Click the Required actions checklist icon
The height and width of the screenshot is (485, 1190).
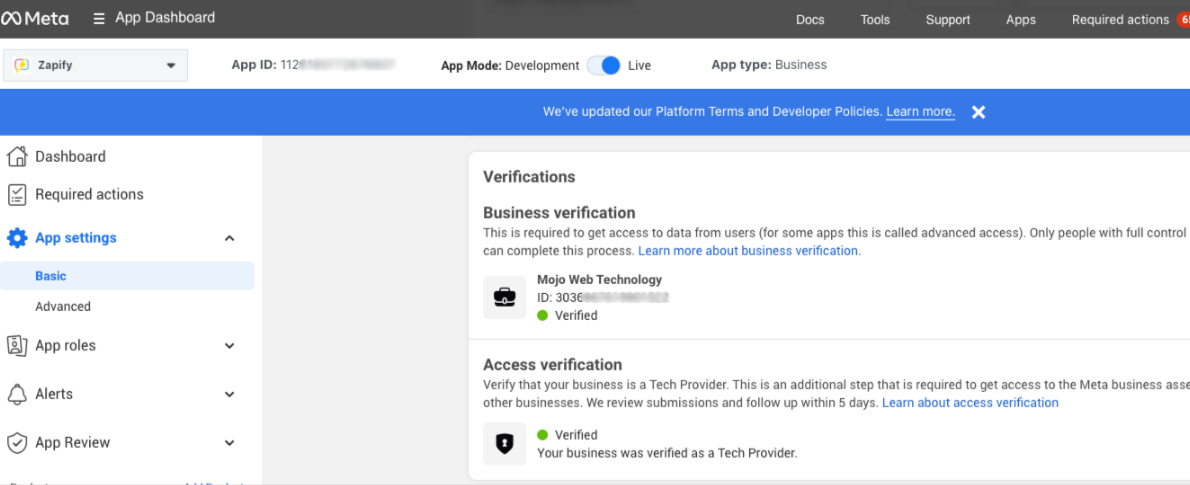click(17, 195)
